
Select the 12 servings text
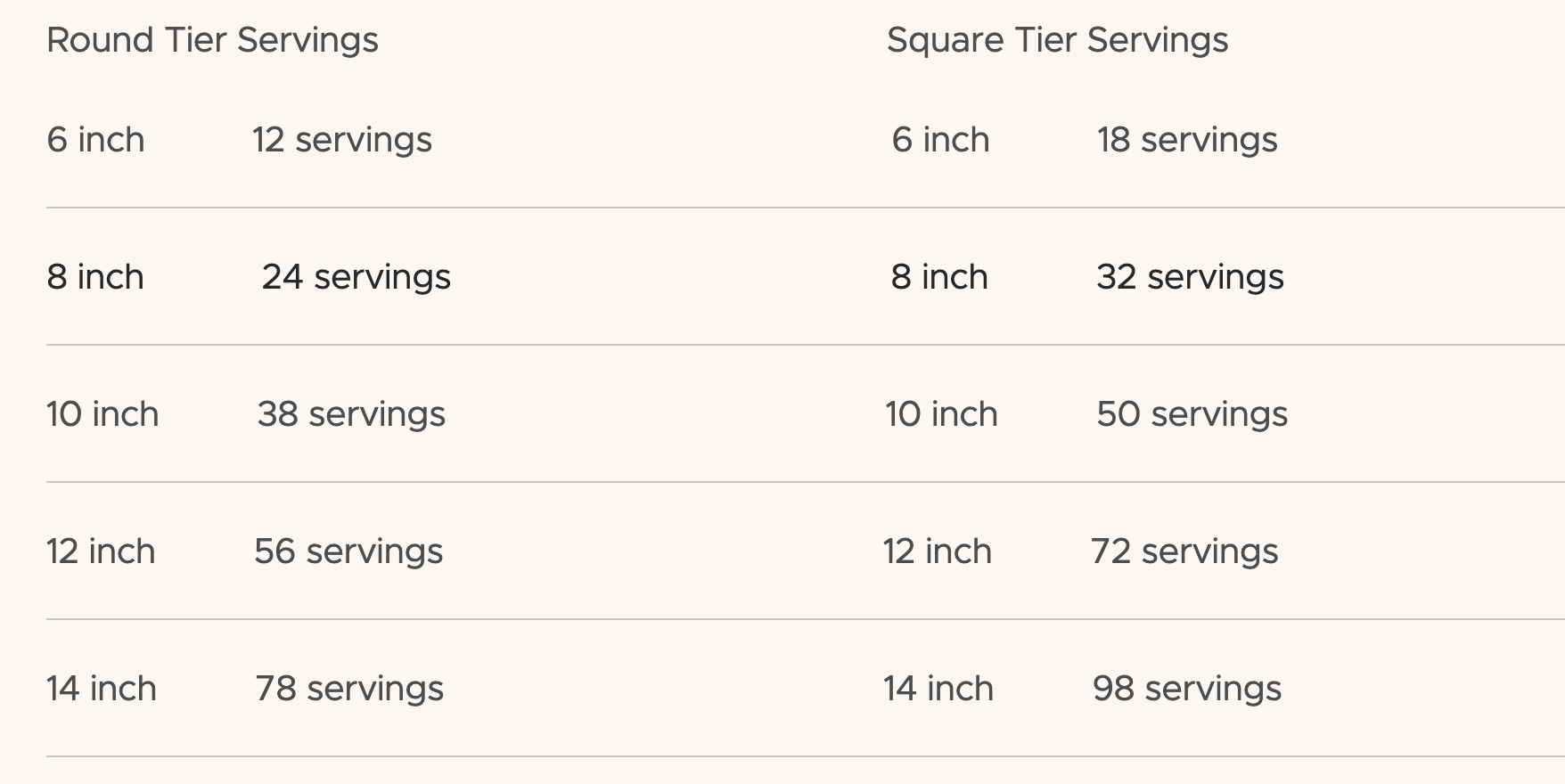(341, 140)
